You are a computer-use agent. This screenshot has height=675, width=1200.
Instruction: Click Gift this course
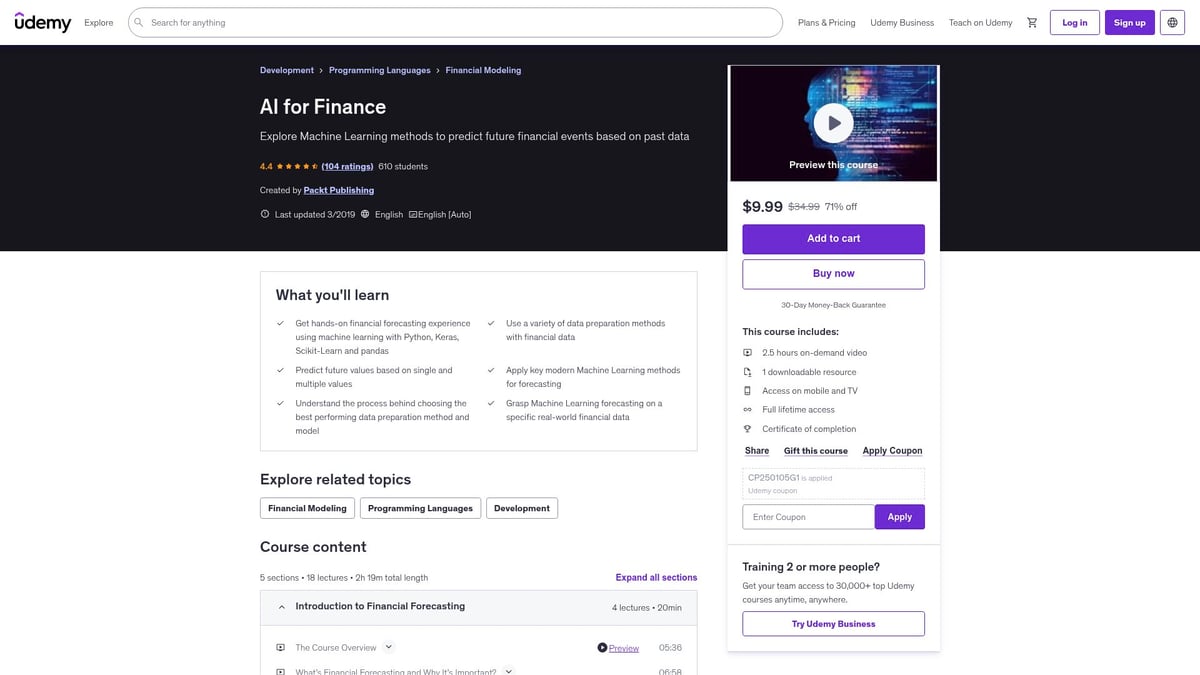click(x=816, y=451)
